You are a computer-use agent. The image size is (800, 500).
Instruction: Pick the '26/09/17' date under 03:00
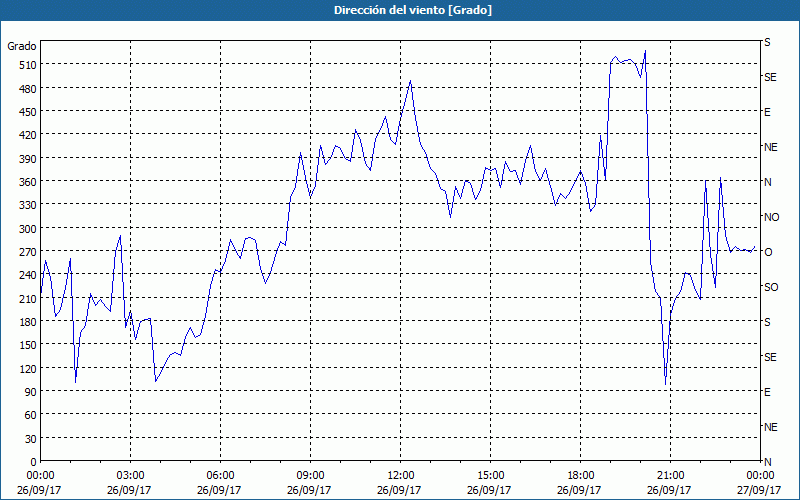[x=129, y=490]
